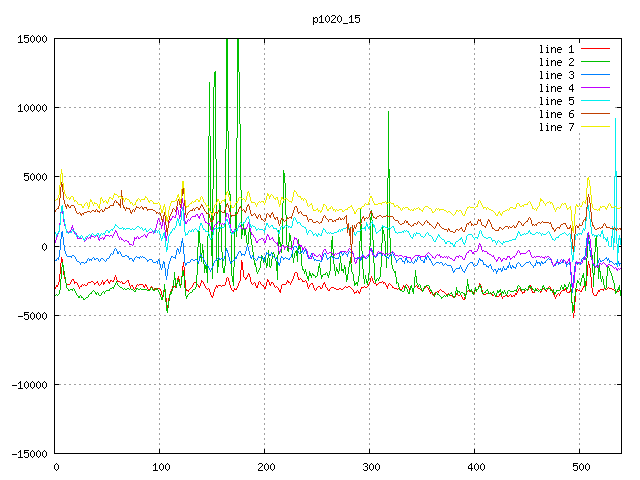Screen dimensions: 640x480
Task: Click the y-axis label -5000
Action: coord(32,316)
